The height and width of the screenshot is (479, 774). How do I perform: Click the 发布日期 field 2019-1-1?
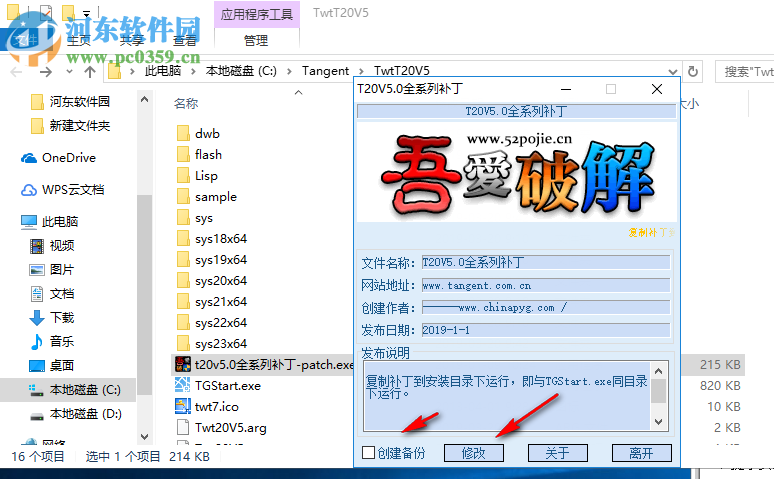(546, 330)
